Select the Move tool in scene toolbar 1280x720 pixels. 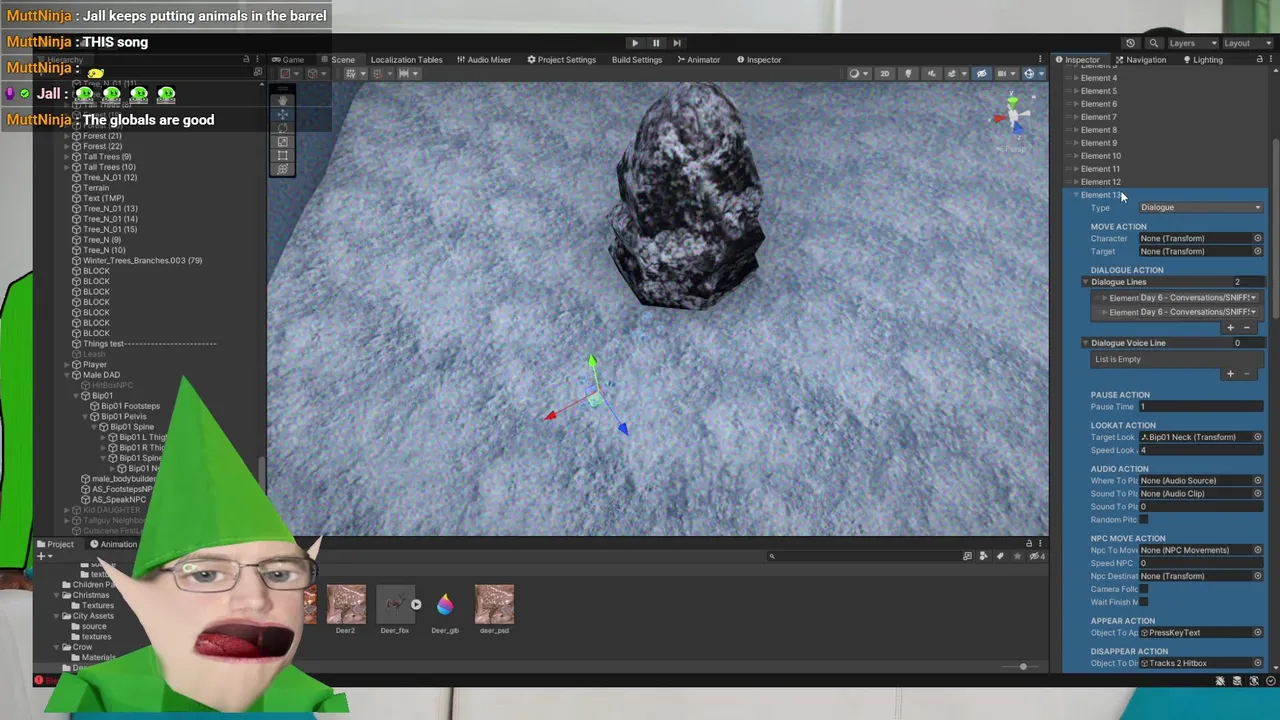coord(282,115)
